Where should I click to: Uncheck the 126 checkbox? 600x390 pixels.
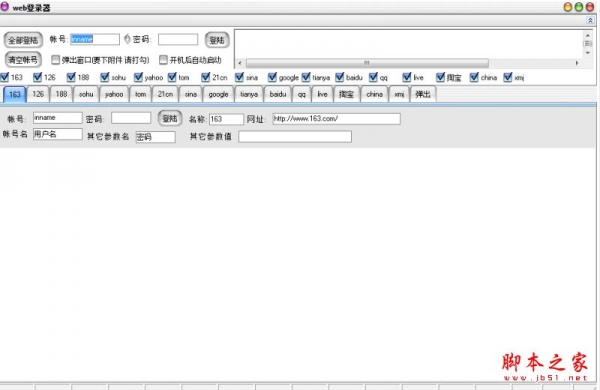(x=38, y=77)
